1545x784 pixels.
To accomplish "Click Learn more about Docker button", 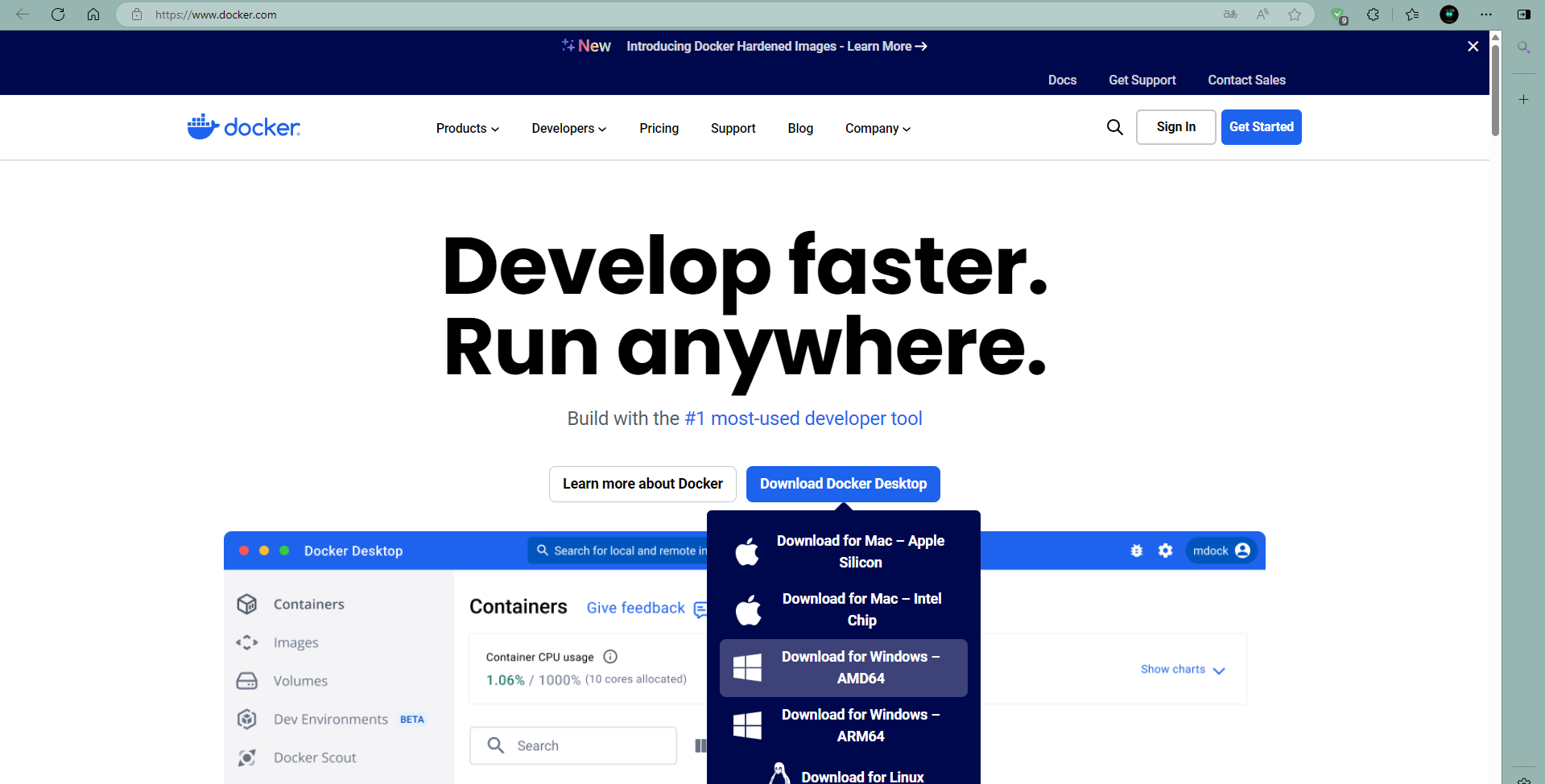I will (642, 484).
